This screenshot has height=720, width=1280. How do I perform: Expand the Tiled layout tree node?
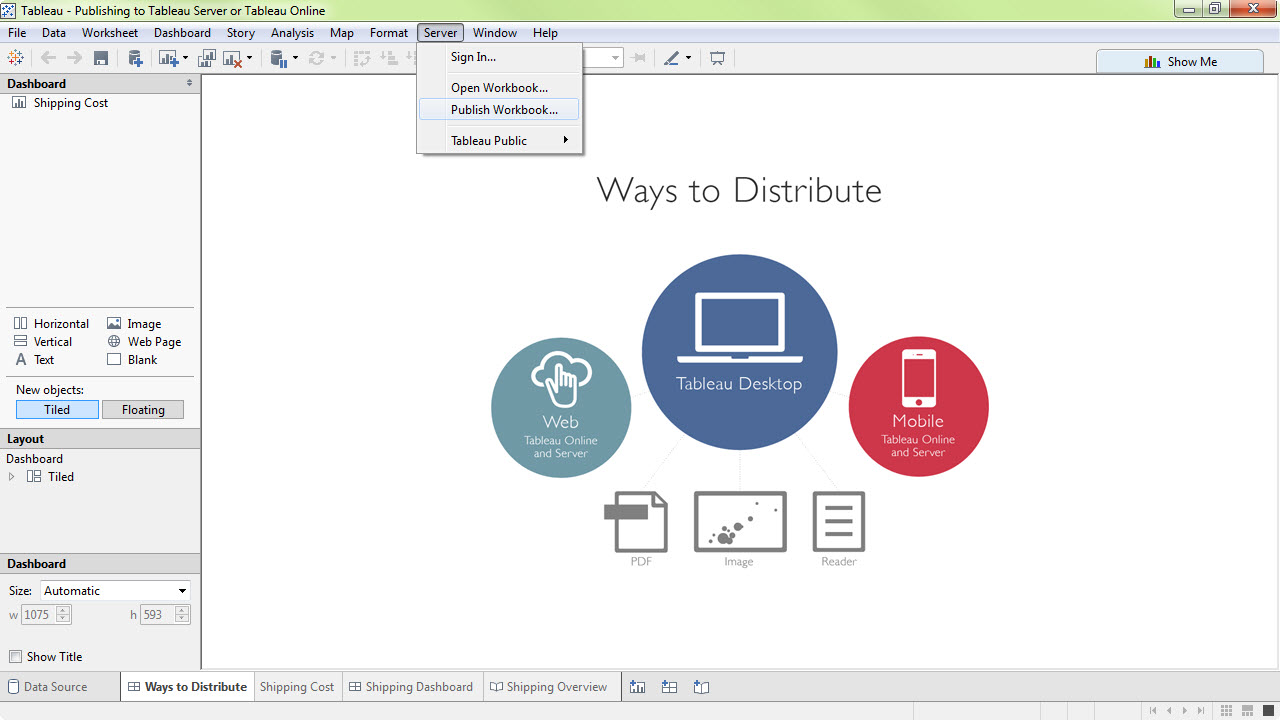pos(12,477)
